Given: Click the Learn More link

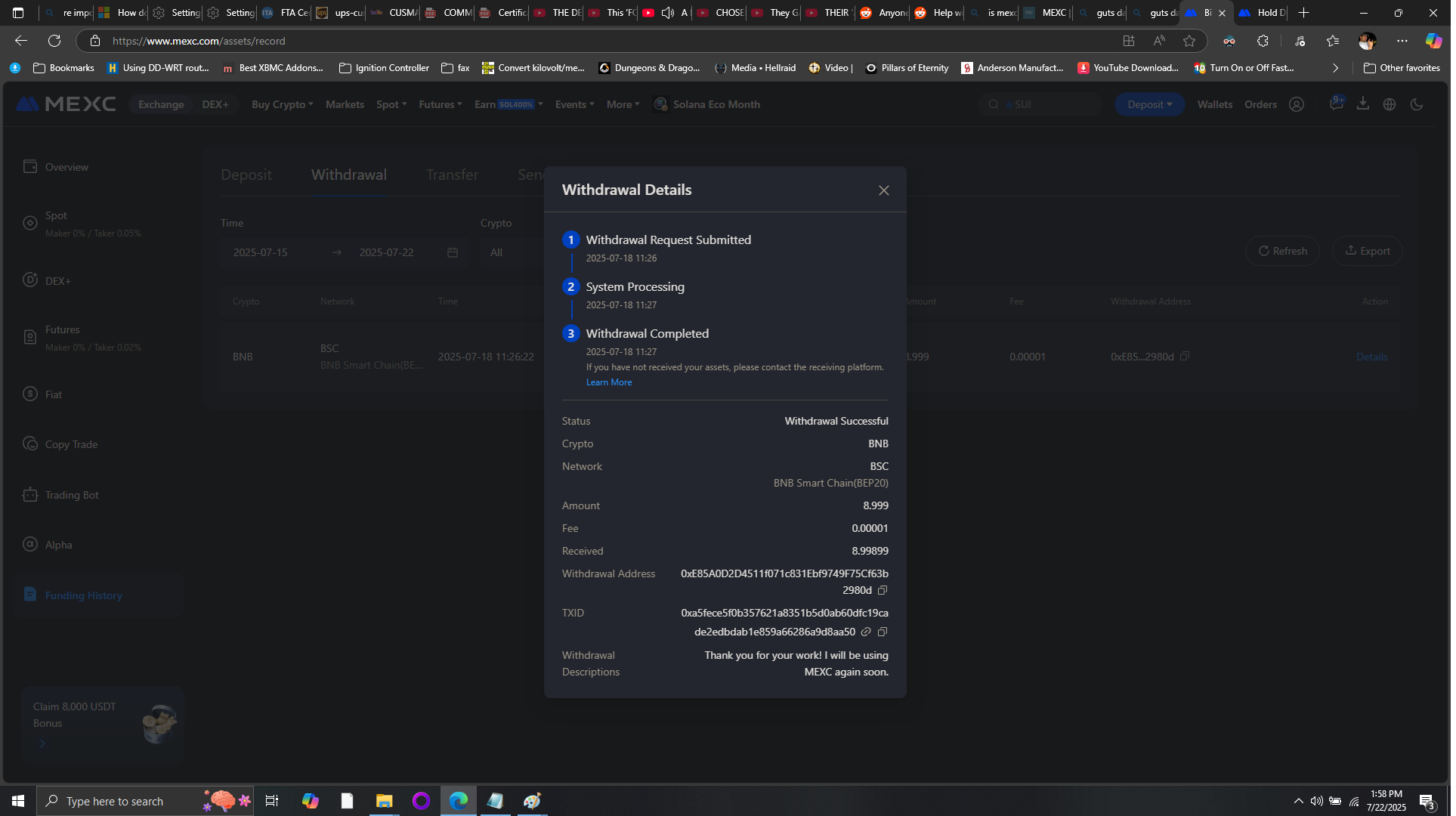Looking at the screenshot, I should pyautogui.click(x=609, y=382).
